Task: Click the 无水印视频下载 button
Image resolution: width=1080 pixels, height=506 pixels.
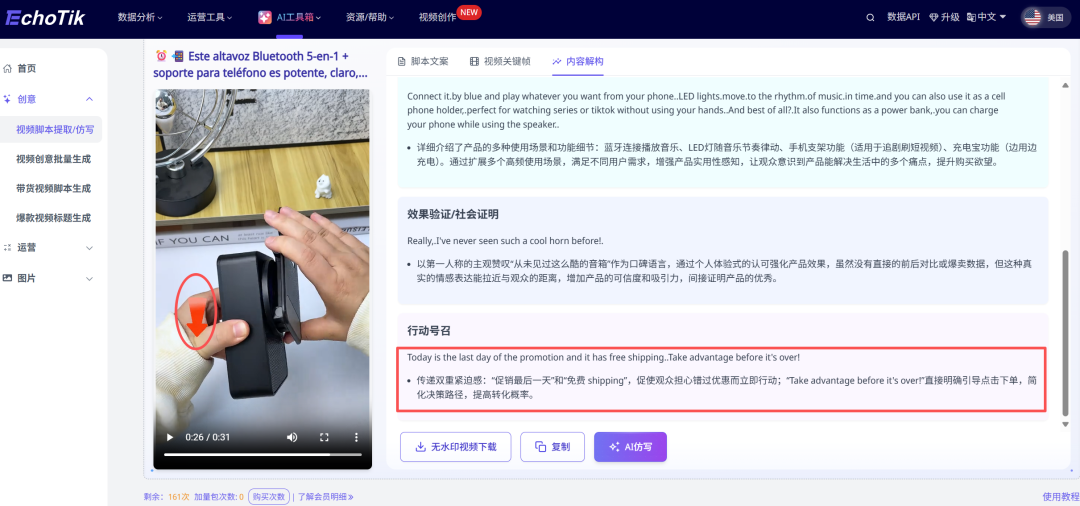Action: (x=455, y=447)
